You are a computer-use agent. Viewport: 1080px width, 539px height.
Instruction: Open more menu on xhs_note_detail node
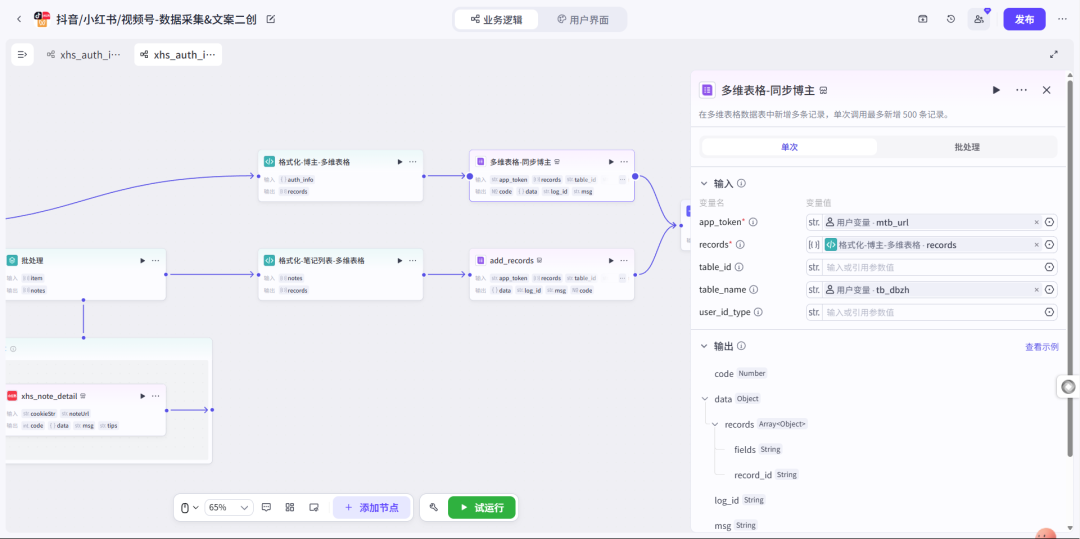point(156,396)
